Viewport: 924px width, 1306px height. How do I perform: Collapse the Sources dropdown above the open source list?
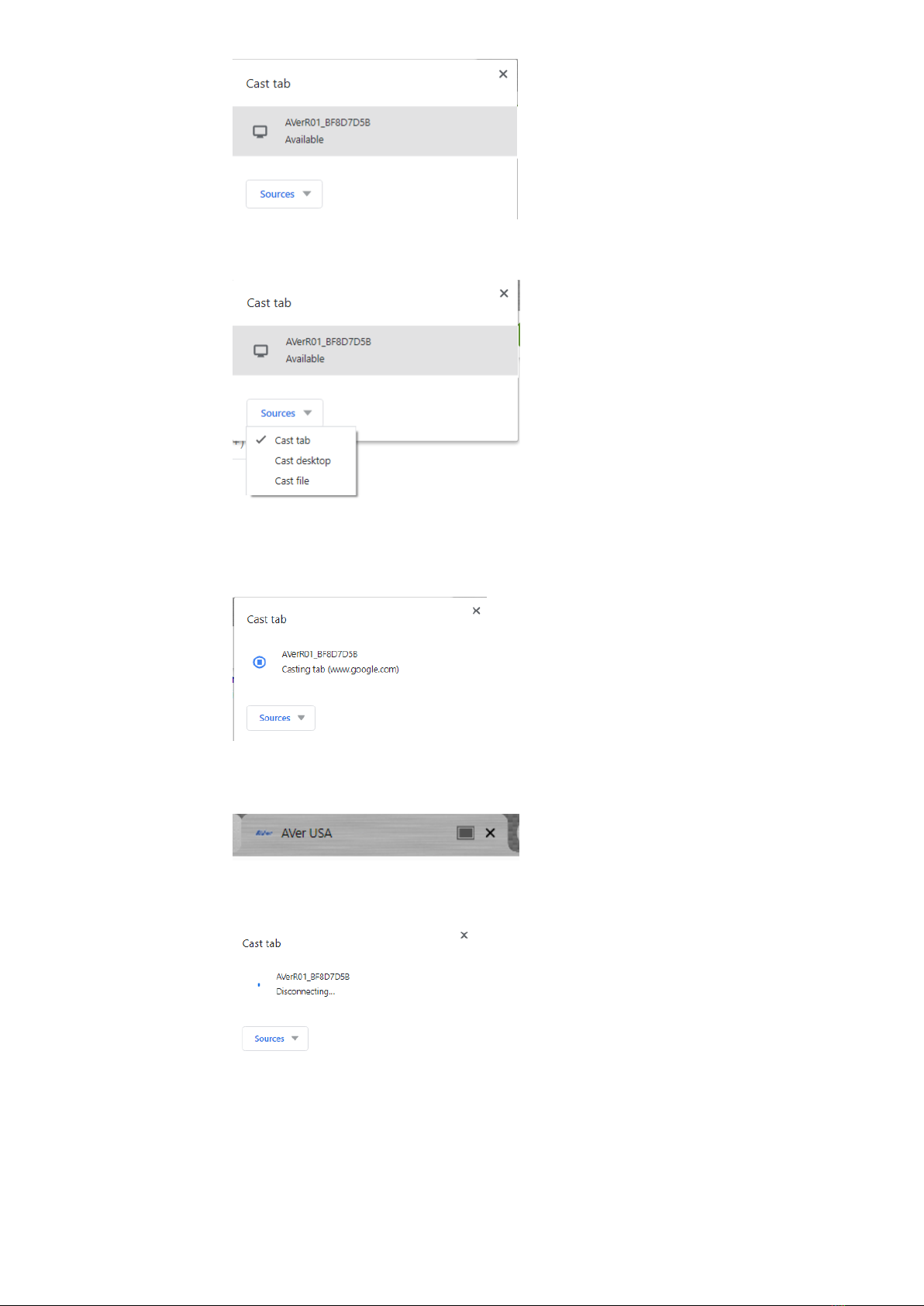[x=284, y=413]
